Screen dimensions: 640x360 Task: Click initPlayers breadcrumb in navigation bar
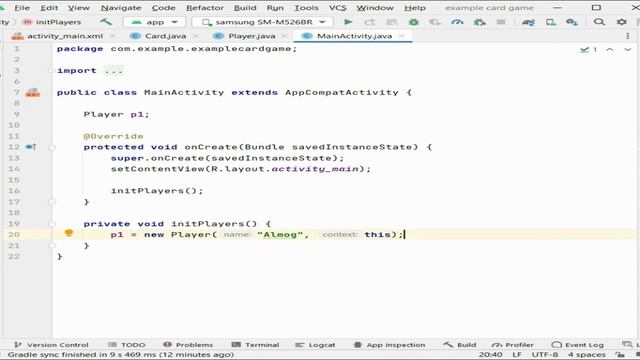coord(52,22)
